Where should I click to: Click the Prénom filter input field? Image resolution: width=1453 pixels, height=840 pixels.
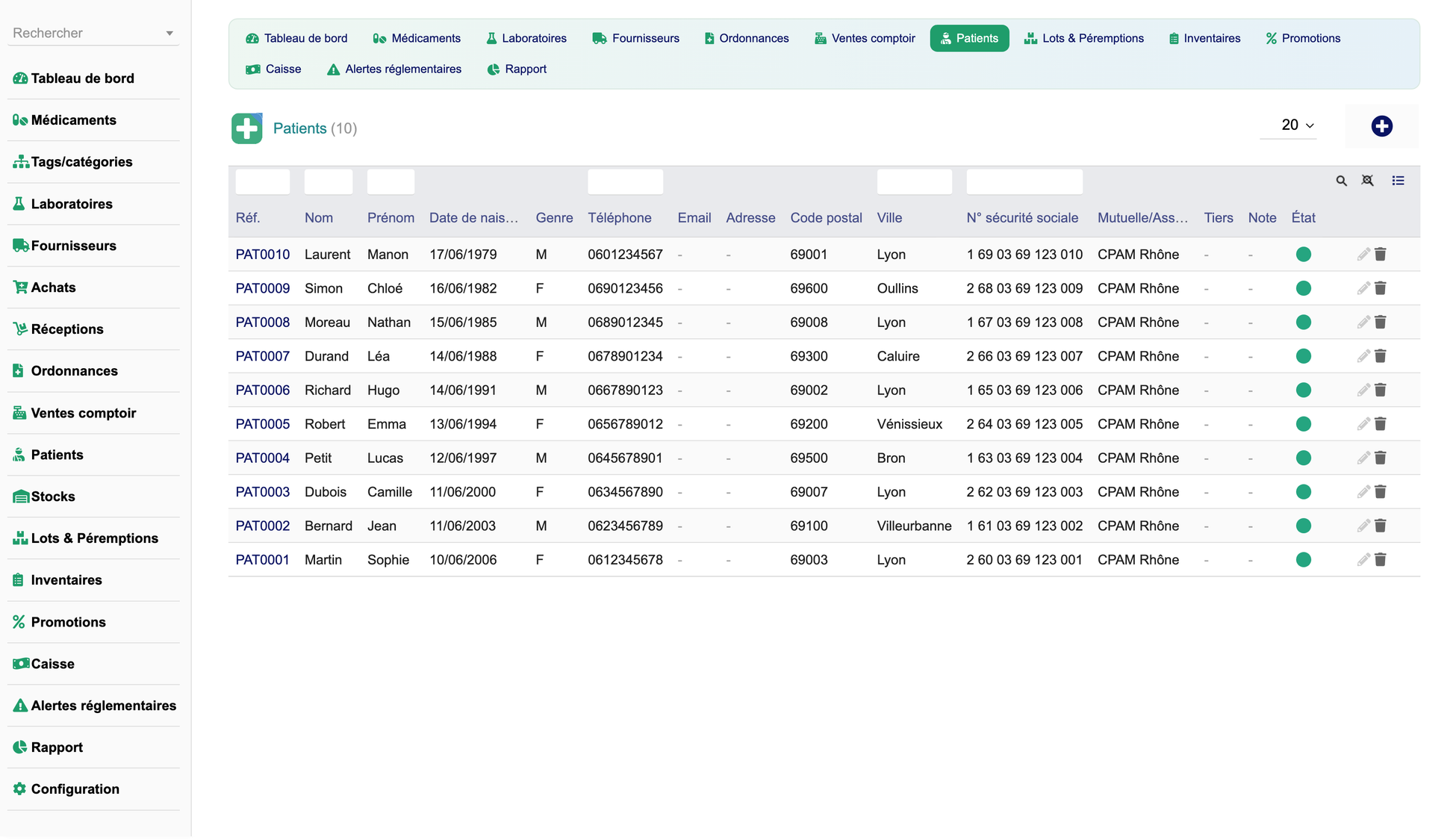coord(391,181)
